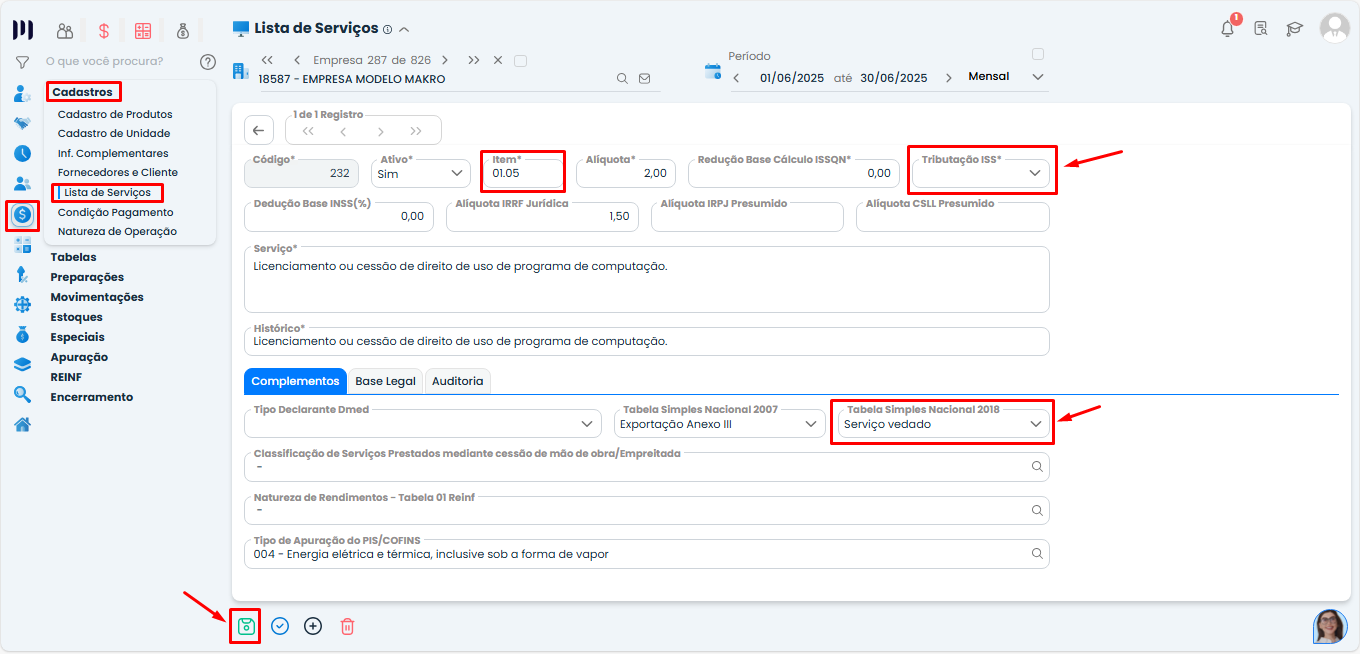The width and height of the screenshot is (1360, 654).
Task: Click the help question mark icon
Action: 208,62
